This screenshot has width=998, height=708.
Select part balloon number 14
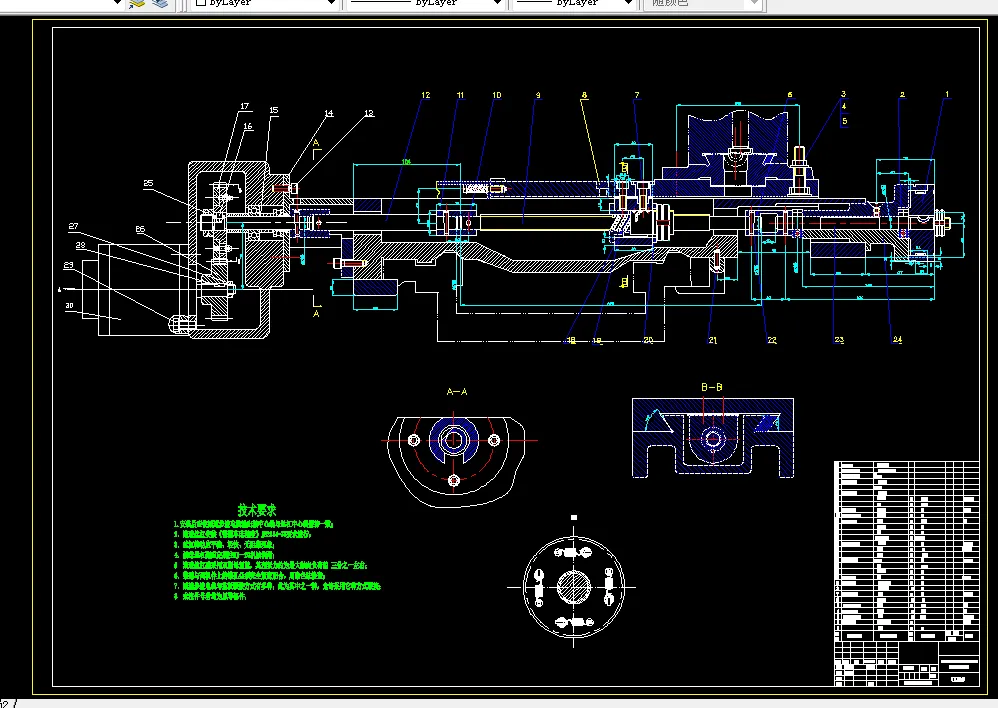click(x=329, y=113)
